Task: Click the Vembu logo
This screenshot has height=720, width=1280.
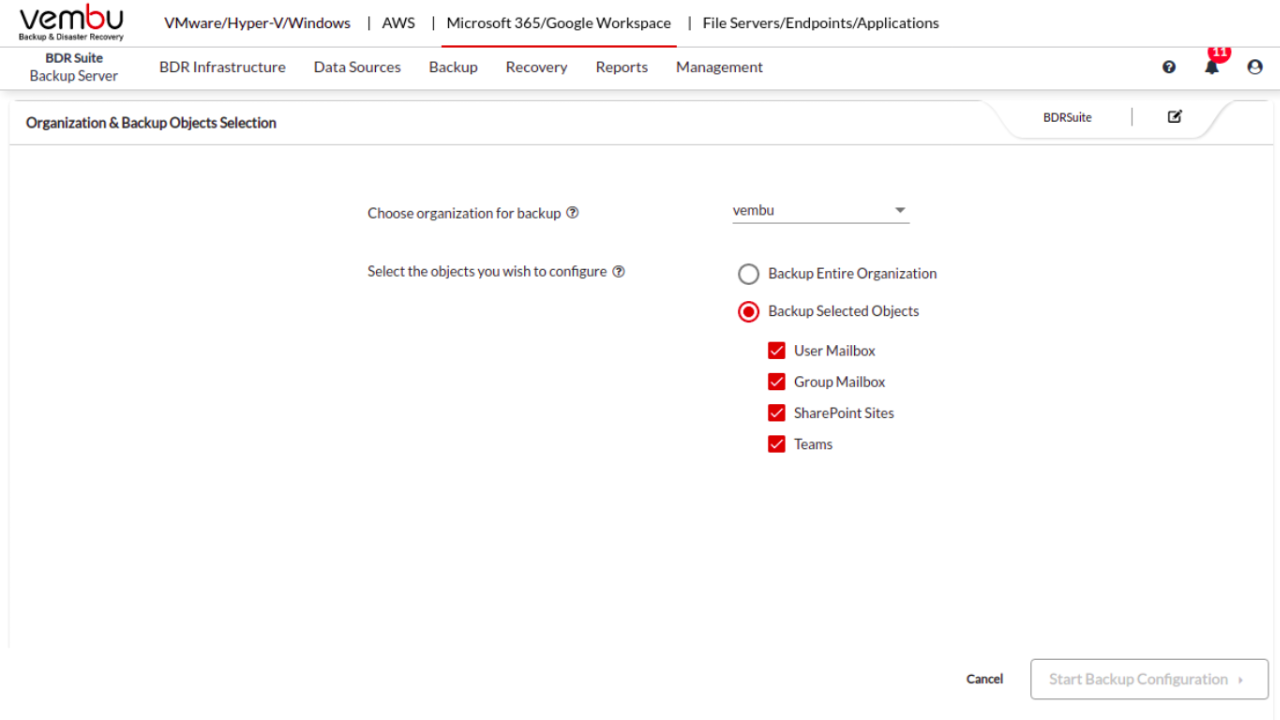Action: 71,22
